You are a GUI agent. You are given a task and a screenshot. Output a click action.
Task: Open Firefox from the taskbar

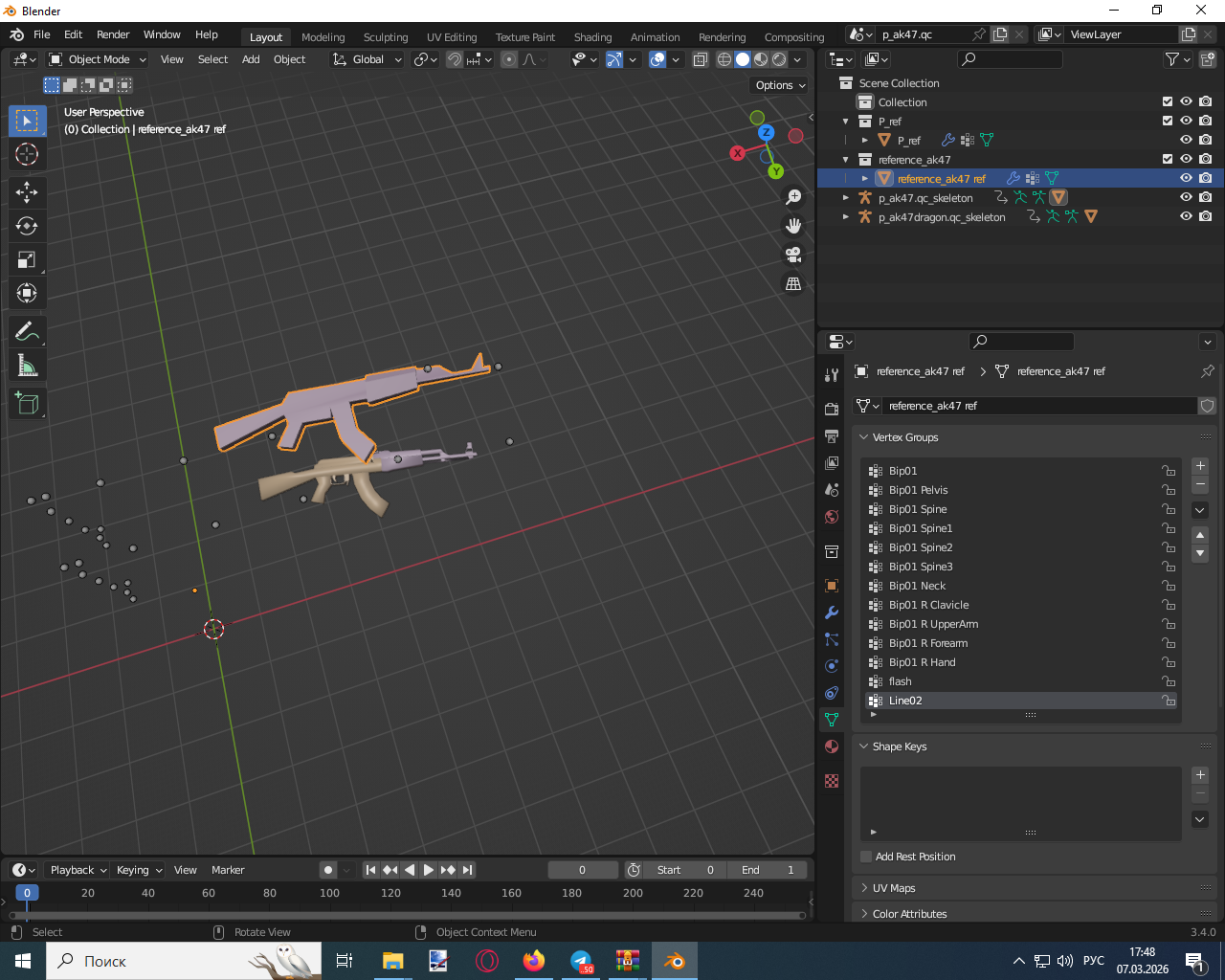click(533, 961)
